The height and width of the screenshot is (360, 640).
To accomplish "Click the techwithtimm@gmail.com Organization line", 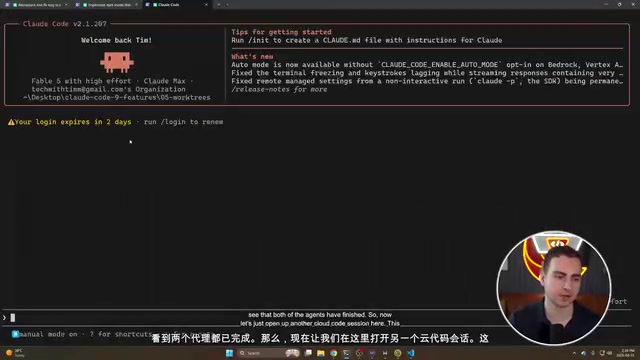I will click(x=109, y=89).
